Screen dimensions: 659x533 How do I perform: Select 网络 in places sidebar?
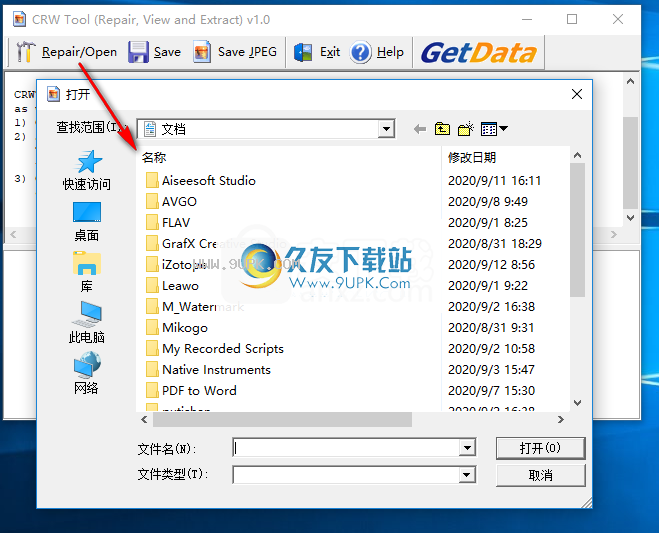click(87, 373)
